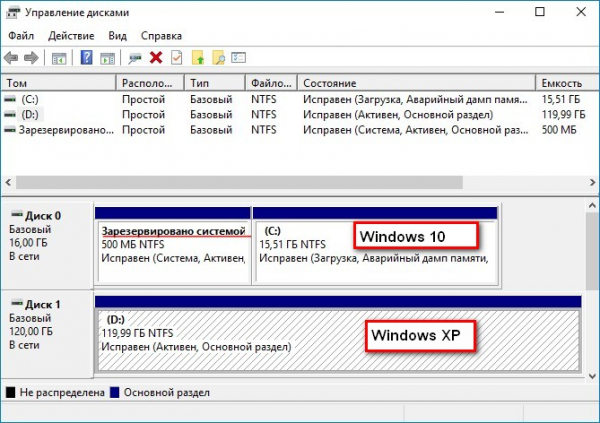The width and height of the screenshot is (600, 423).
Task: Select Зарезервировано системой partition block
Action: point(173,246)
